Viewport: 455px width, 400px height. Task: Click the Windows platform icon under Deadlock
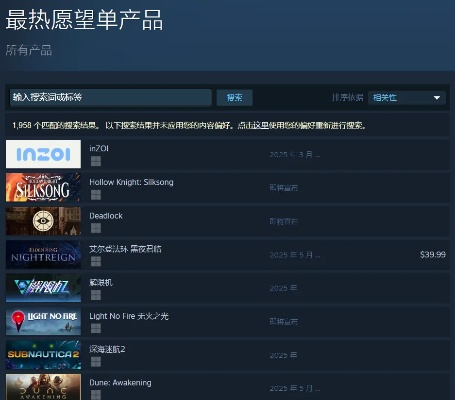tap(96, 228)
